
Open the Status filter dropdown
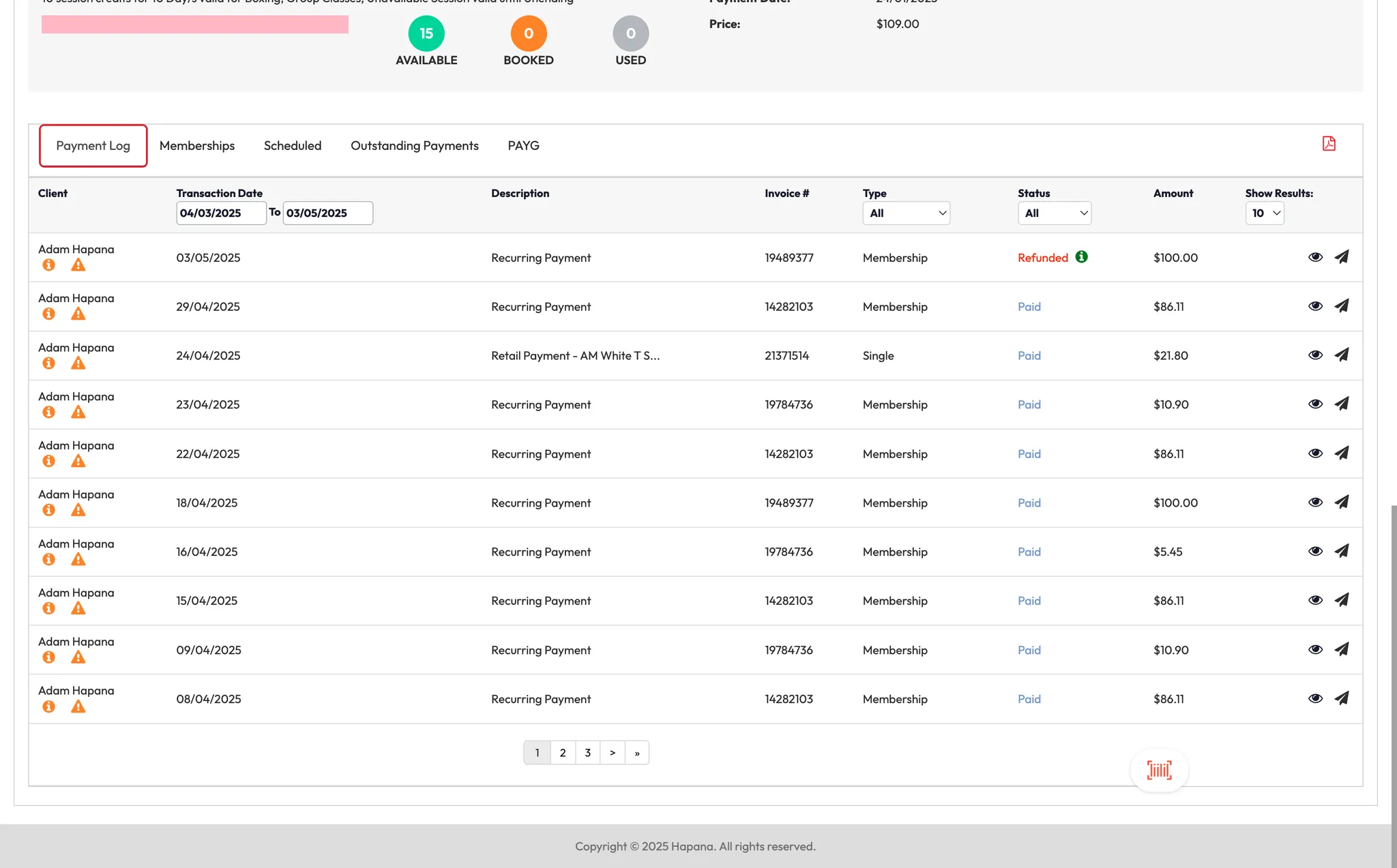pyautogui.click(x=1054, y=213)
